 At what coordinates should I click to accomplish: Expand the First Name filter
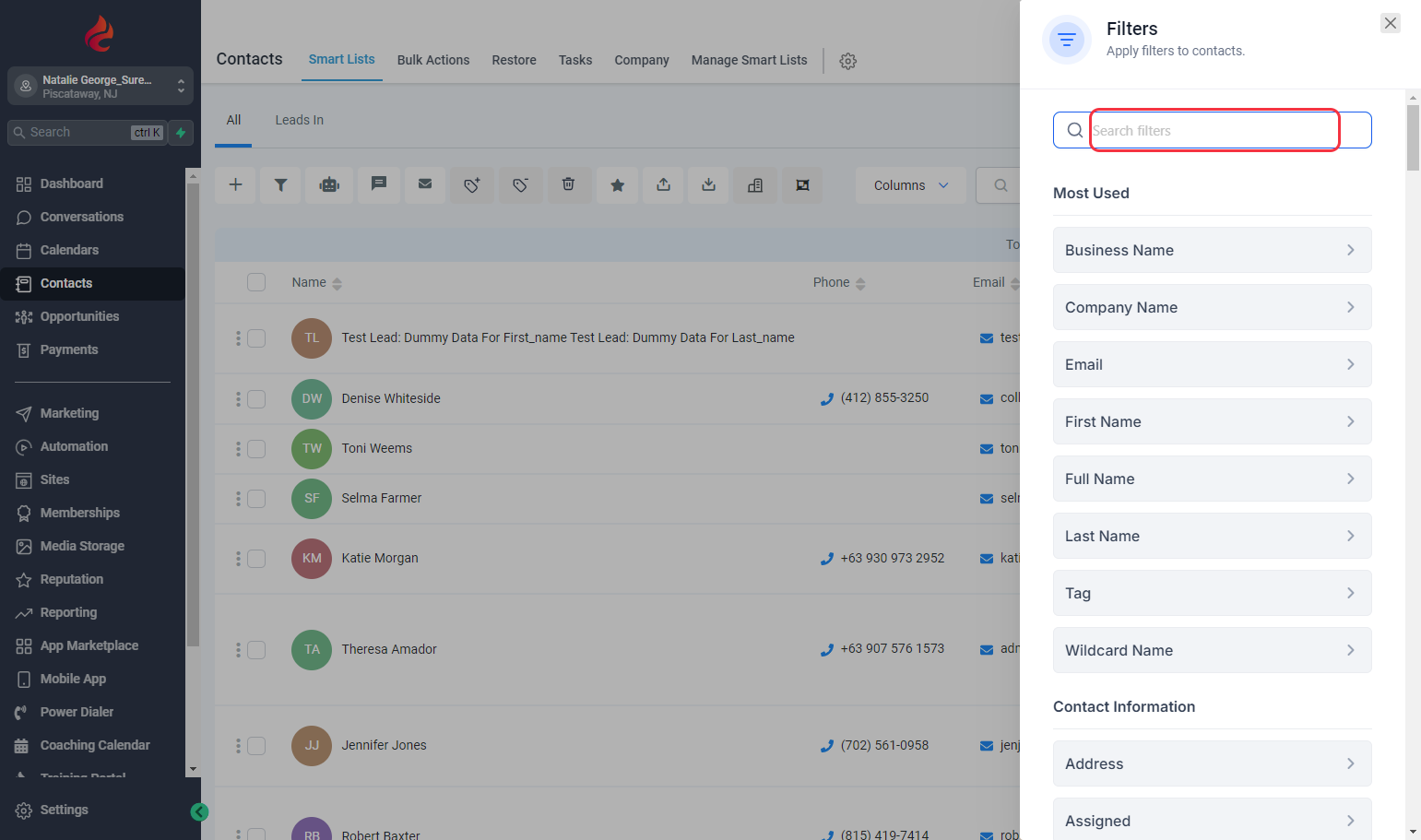point(1212,421)
